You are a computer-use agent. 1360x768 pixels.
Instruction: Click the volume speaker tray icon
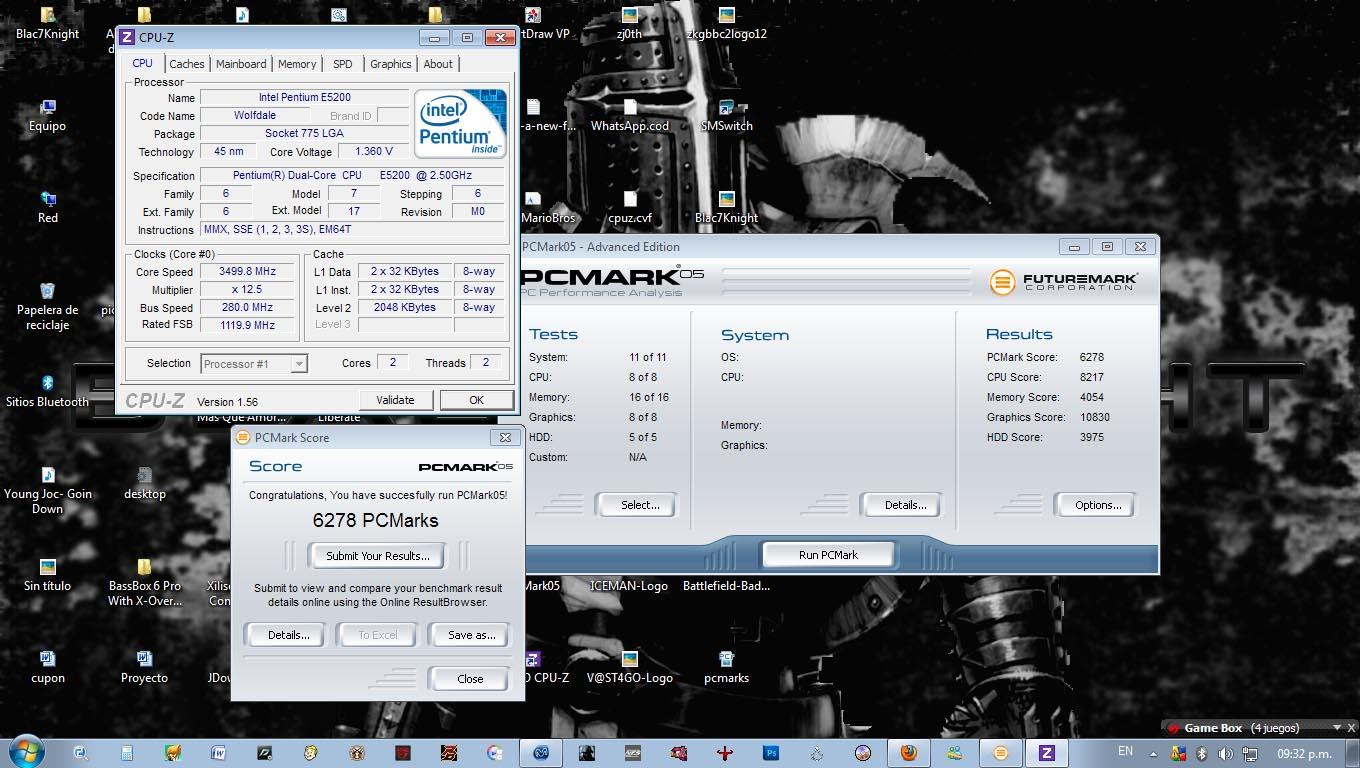pyautogui.click(x=1225, y=753)
